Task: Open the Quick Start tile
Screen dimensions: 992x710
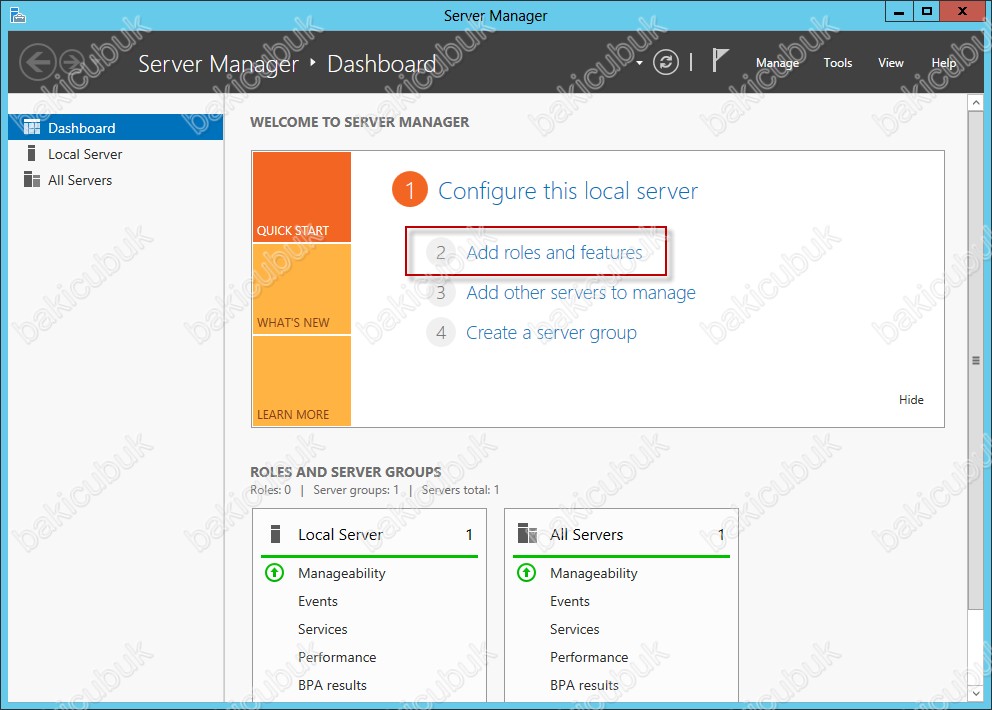Action: click(302, 197)
